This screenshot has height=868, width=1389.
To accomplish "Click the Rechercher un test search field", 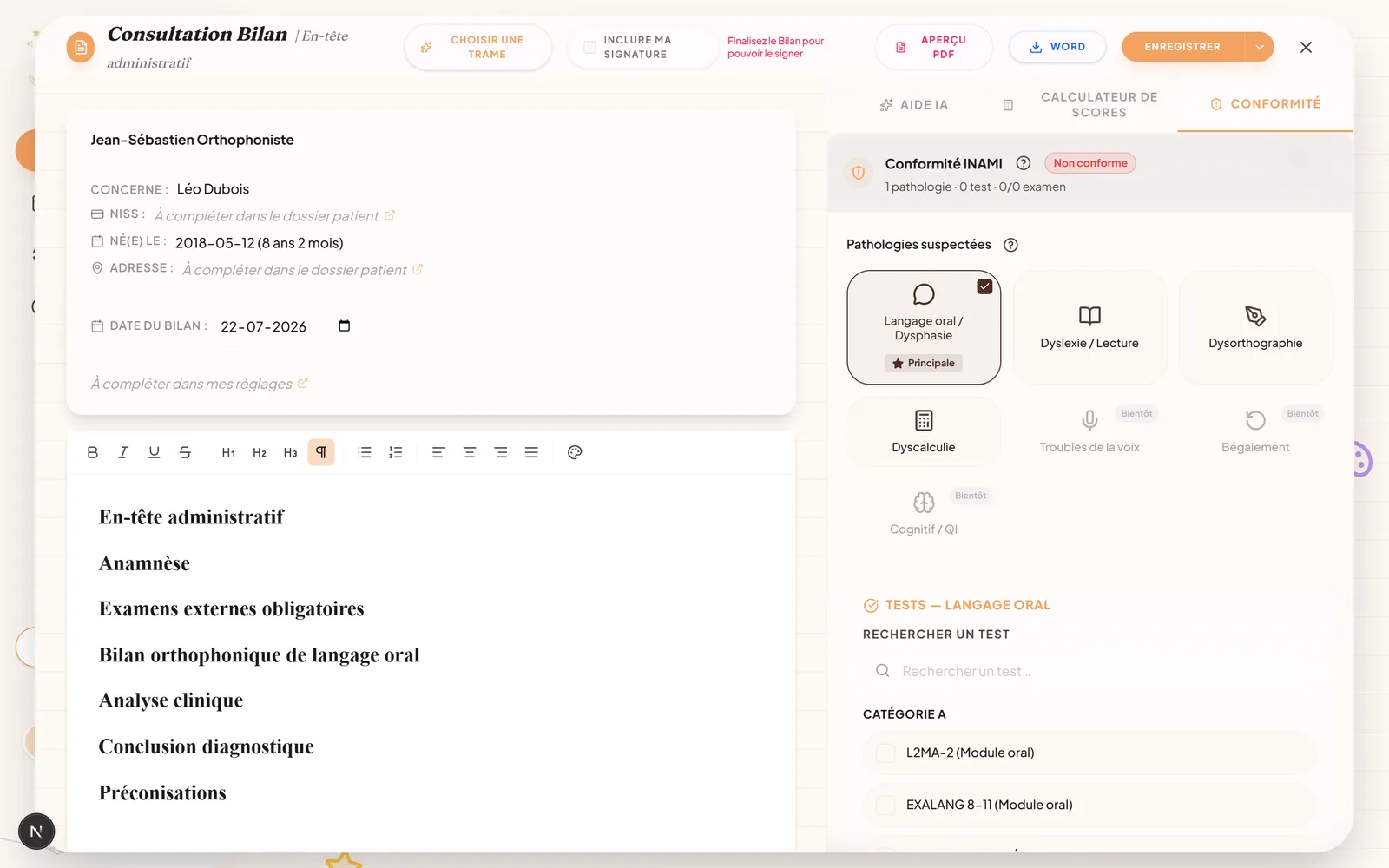I will point(1089,671).
